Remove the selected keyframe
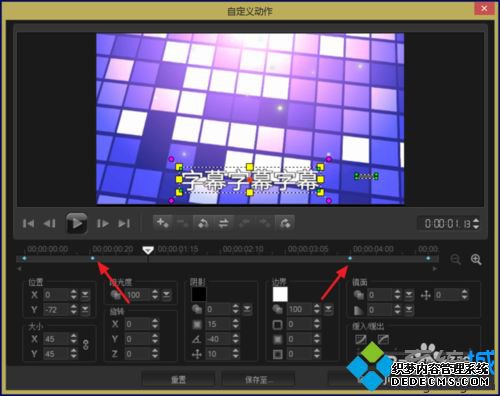Image resolution: width=500 pixels, height=396 pixels. click(x=183, y=223)
